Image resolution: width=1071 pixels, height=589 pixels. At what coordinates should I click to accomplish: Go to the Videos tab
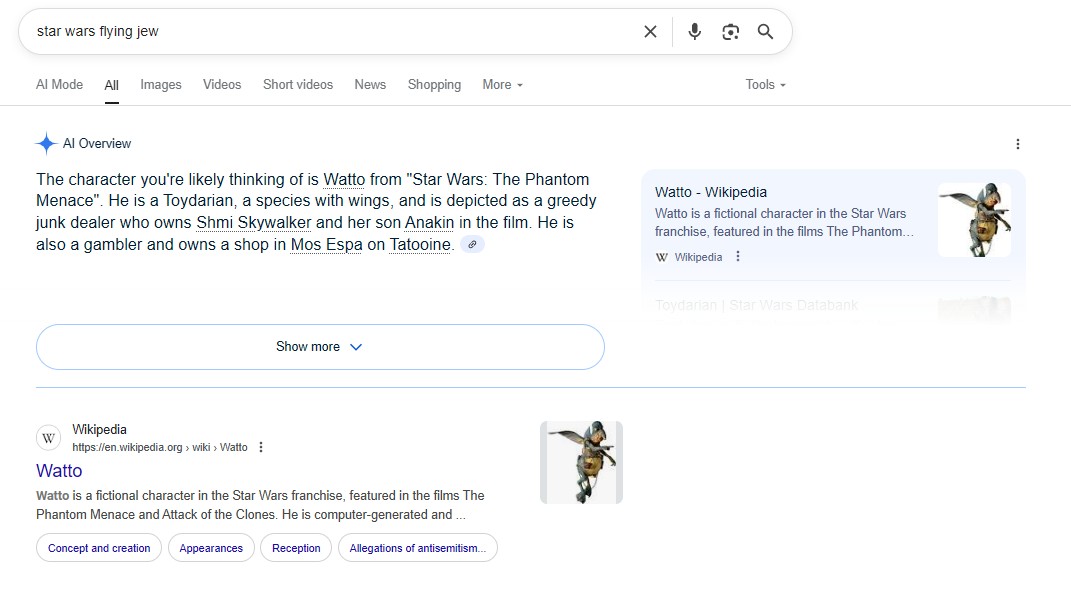222,85
